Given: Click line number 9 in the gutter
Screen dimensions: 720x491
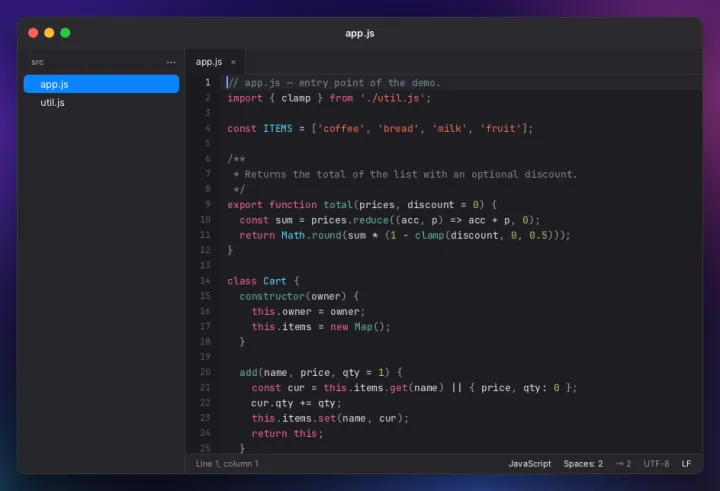Looking at the screenshot, I should 208,204.
